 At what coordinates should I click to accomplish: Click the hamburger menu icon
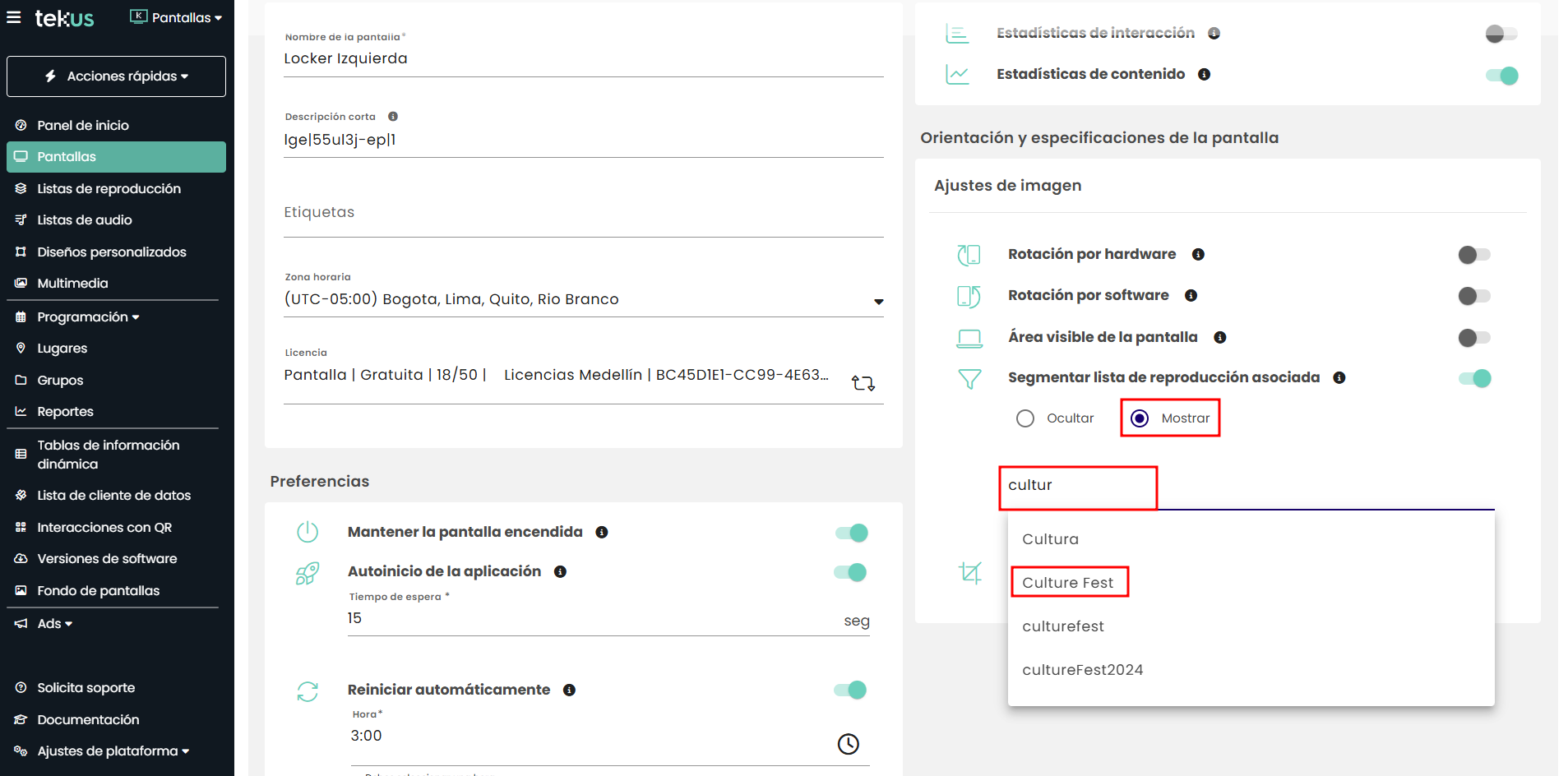[14, 17]
